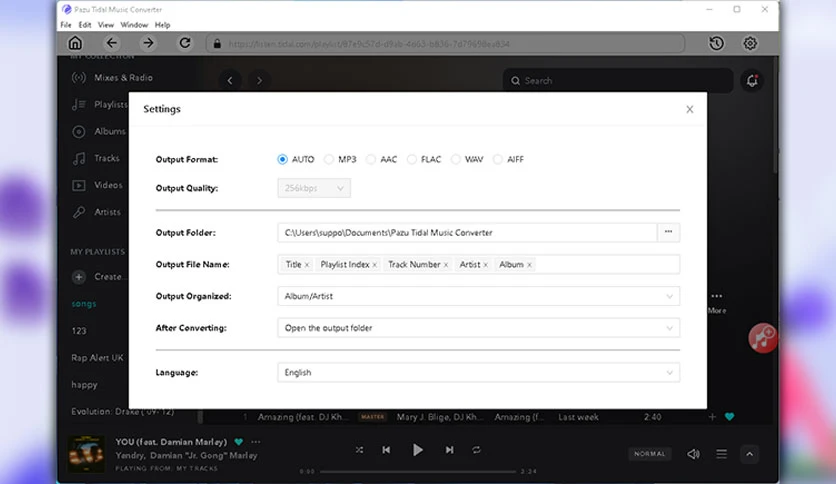This screenshot has height=484, width=836.
Task: Open the Help menu
Action: tap(162, 25)
